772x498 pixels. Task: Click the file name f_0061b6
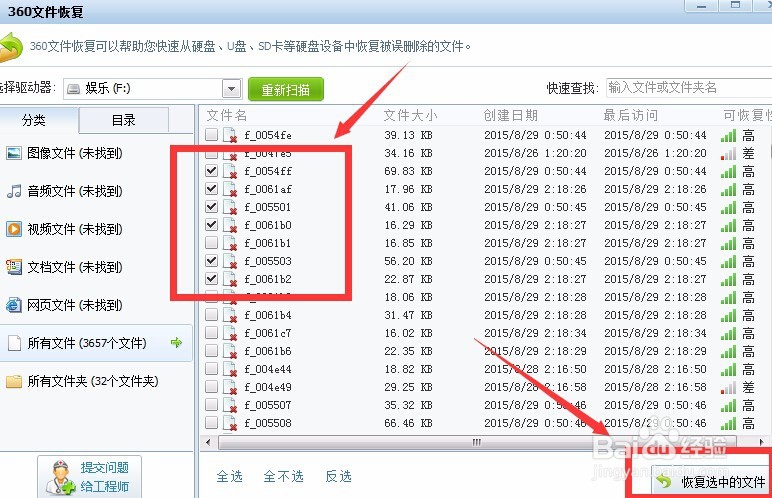pyautogui.click(x=268, y=351)
